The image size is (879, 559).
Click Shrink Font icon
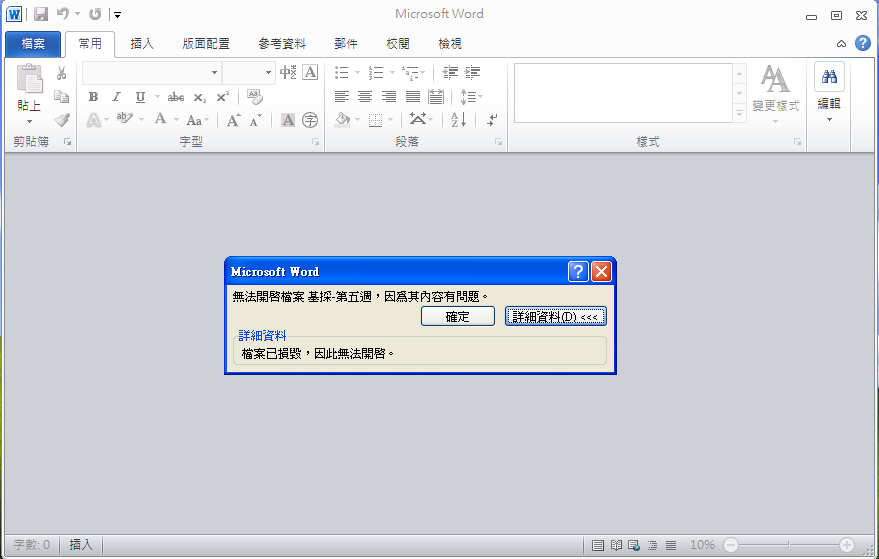tap(256, 120)
